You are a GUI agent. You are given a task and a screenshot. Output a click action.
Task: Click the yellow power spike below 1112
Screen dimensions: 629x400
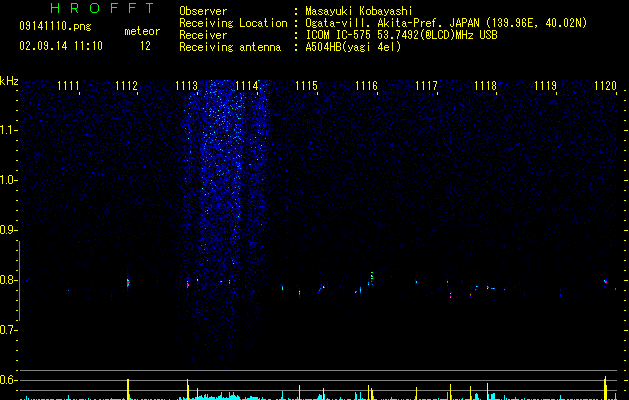pyautogui.click(x=128, y=389)
